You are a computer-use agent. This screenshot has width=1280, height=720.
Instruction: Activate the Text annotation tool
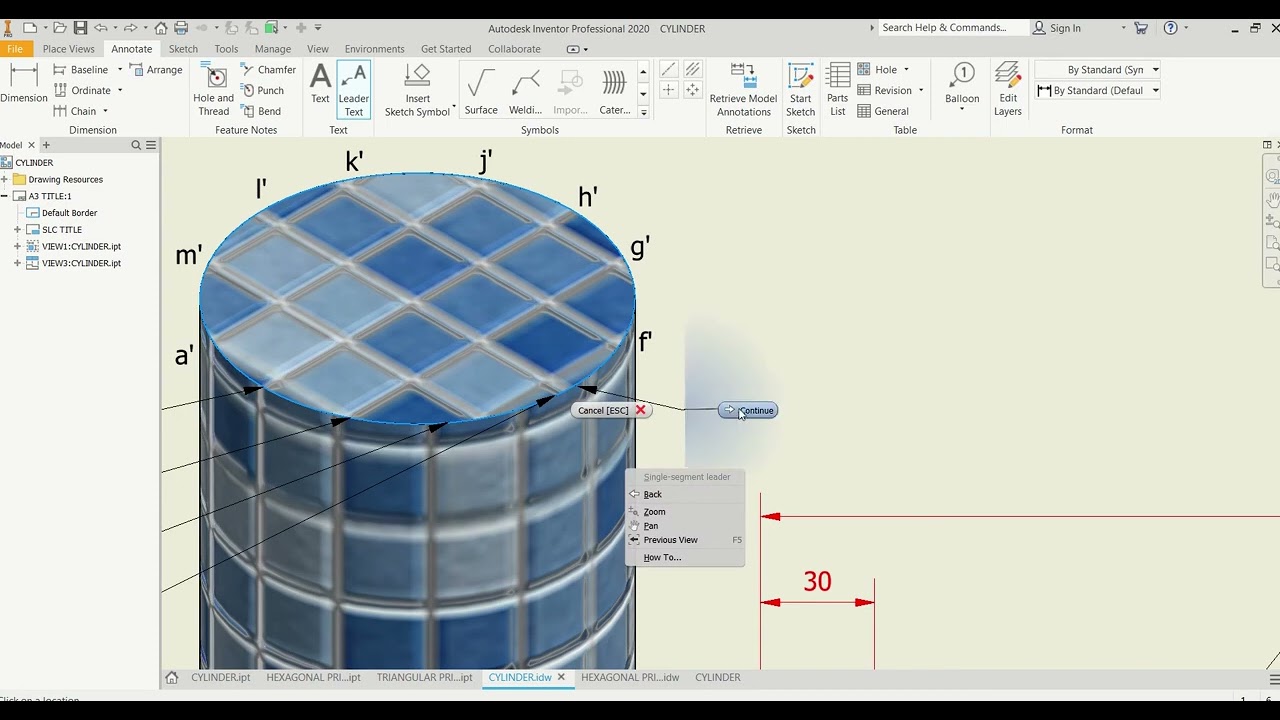pos(320,84)
